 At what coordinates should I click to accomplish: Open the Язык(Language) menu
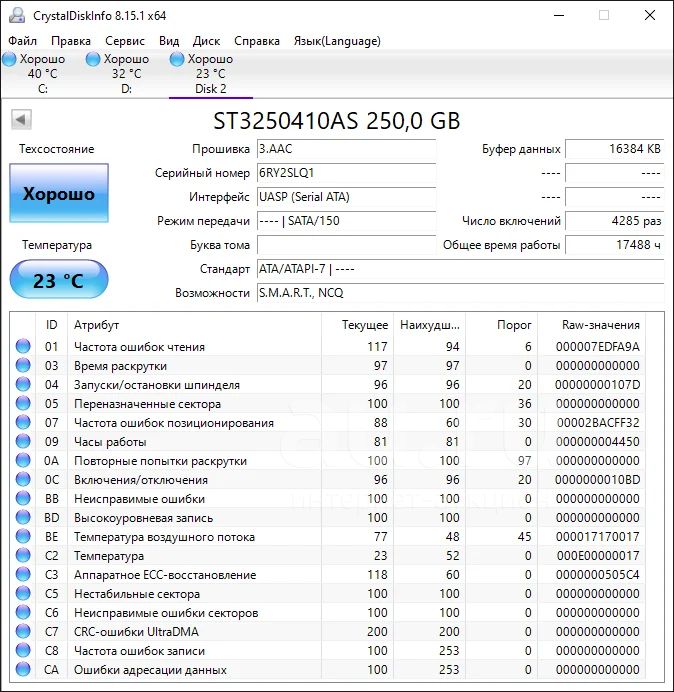336,41
